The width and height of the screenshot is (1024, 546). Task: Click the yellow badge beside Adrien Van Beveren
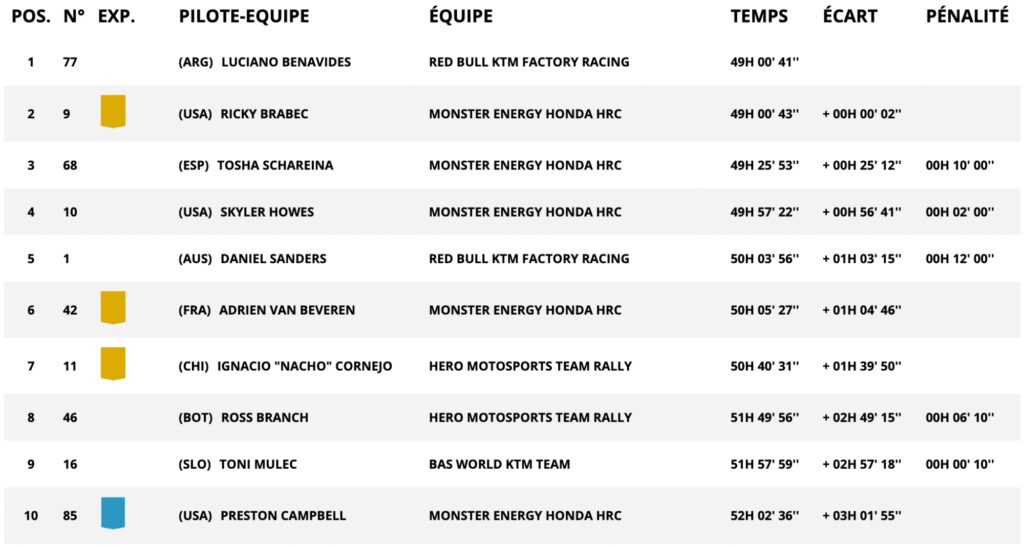(113, 307)
